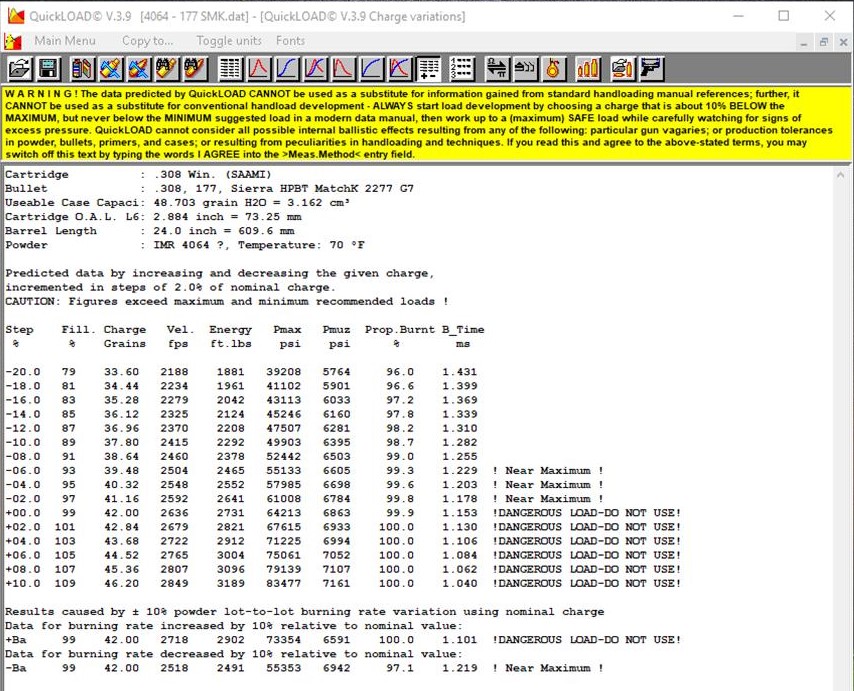Click the three cartridges bar icon

click(x=588, y=69)
